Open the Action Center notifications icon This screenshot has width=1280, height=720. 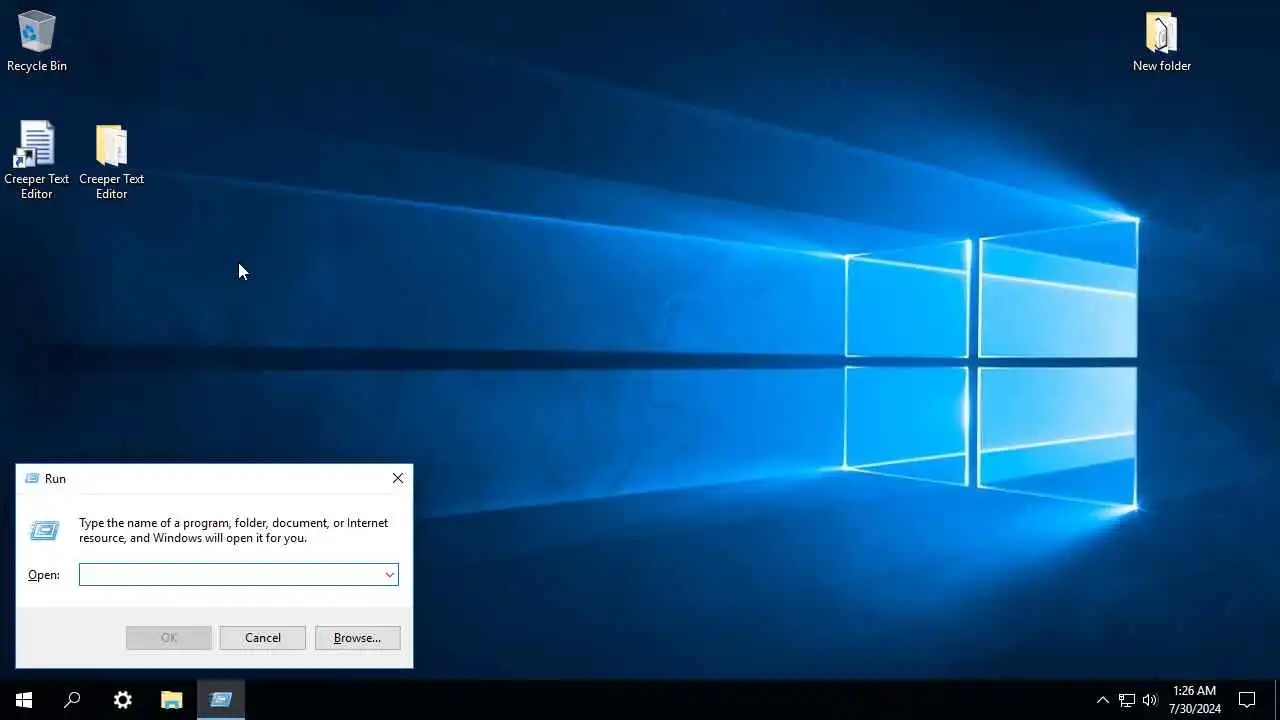pyautogui.click(x=1247, y=700)
